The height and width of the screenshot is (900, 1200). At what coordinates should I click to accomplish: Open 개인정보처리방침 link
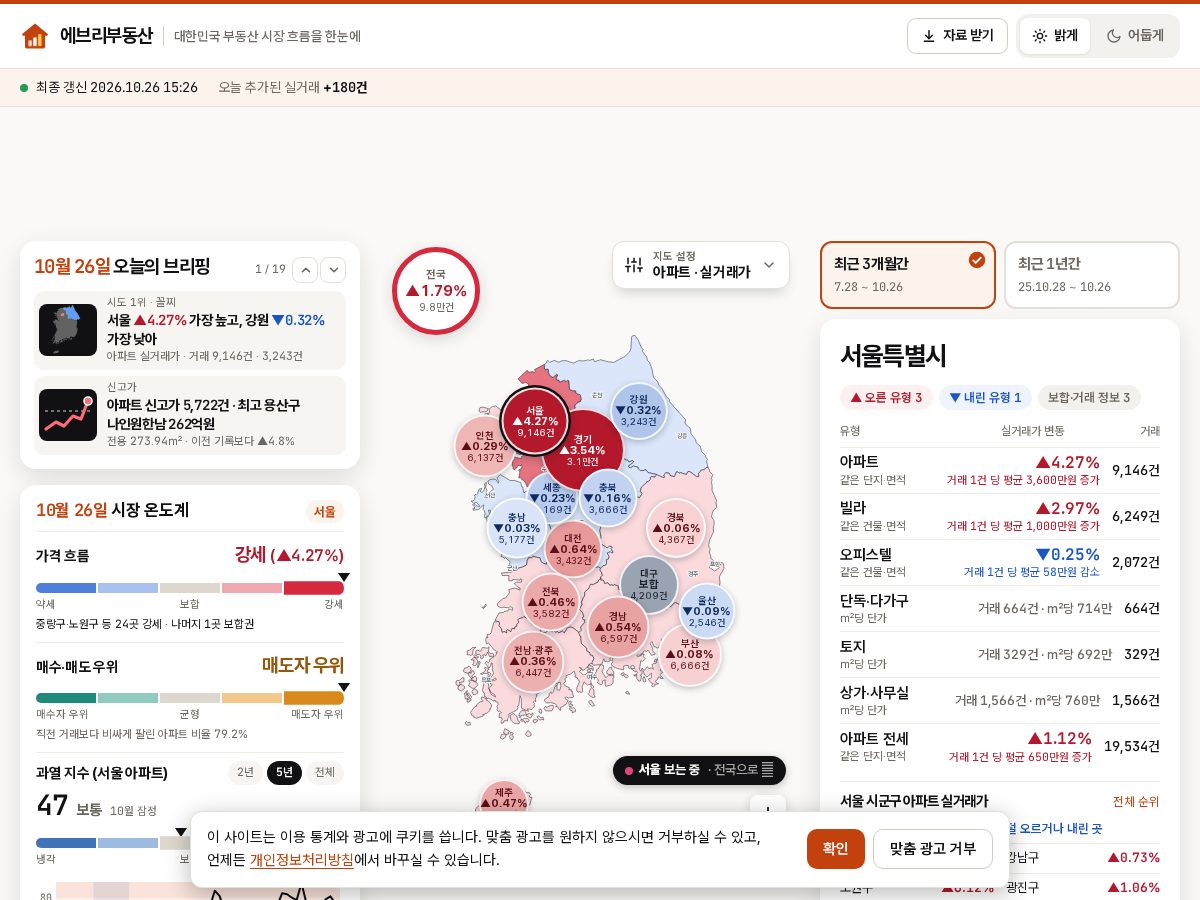pos(302,860)
